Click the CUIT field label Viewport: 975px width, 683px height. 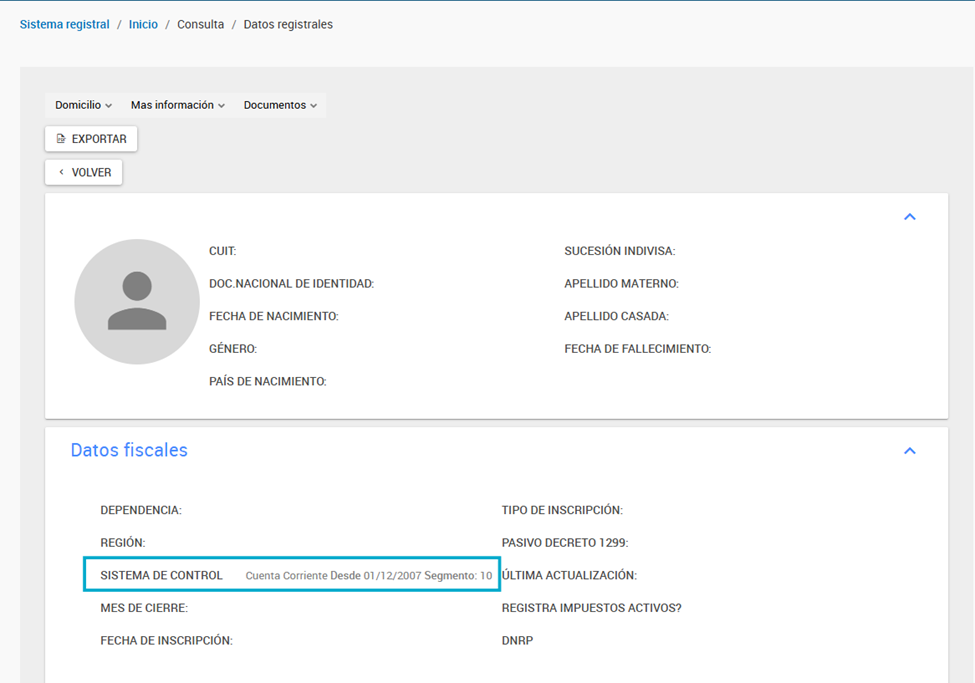click(222, 251)
